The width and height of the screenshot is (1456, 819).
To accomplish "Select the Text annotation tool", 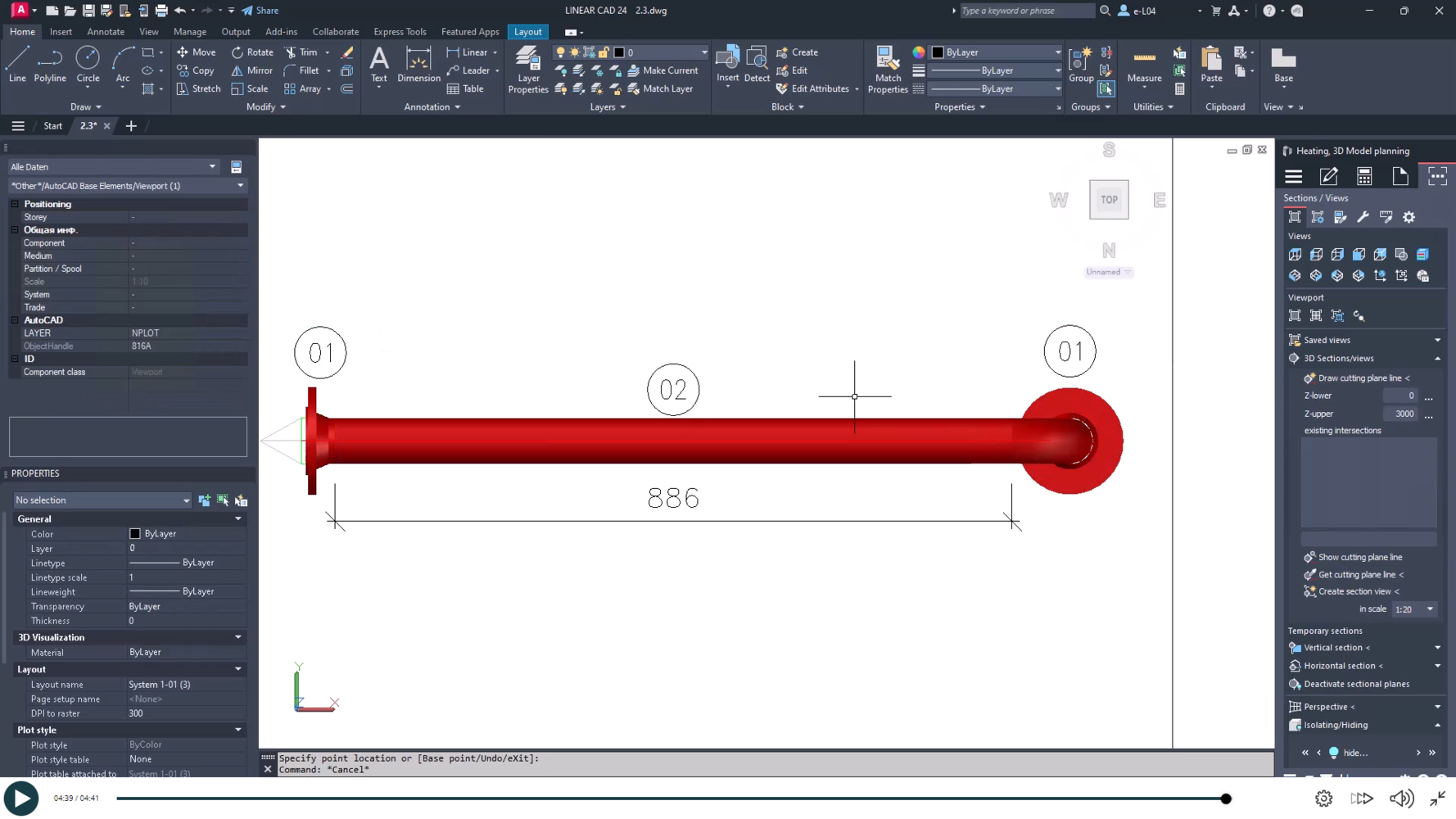I will [x=378, y=65].
